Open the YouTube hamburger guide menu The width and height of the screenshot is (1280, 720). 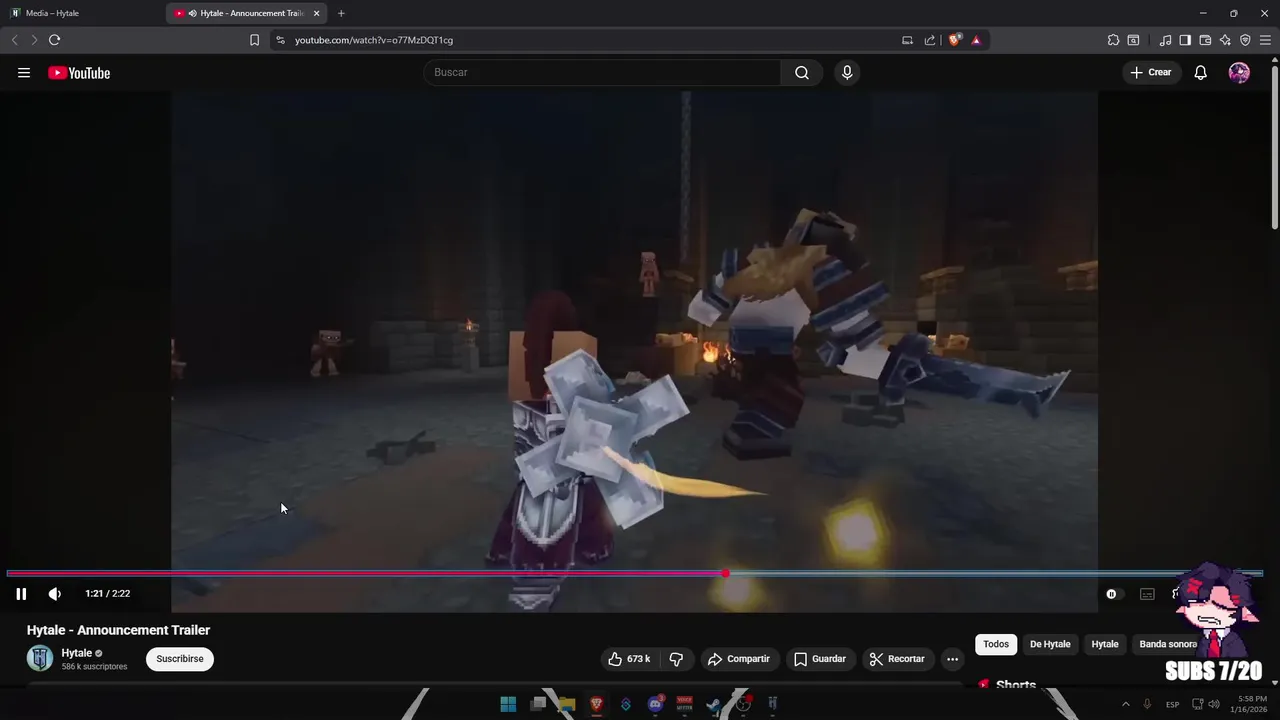[x=24, y=73]
